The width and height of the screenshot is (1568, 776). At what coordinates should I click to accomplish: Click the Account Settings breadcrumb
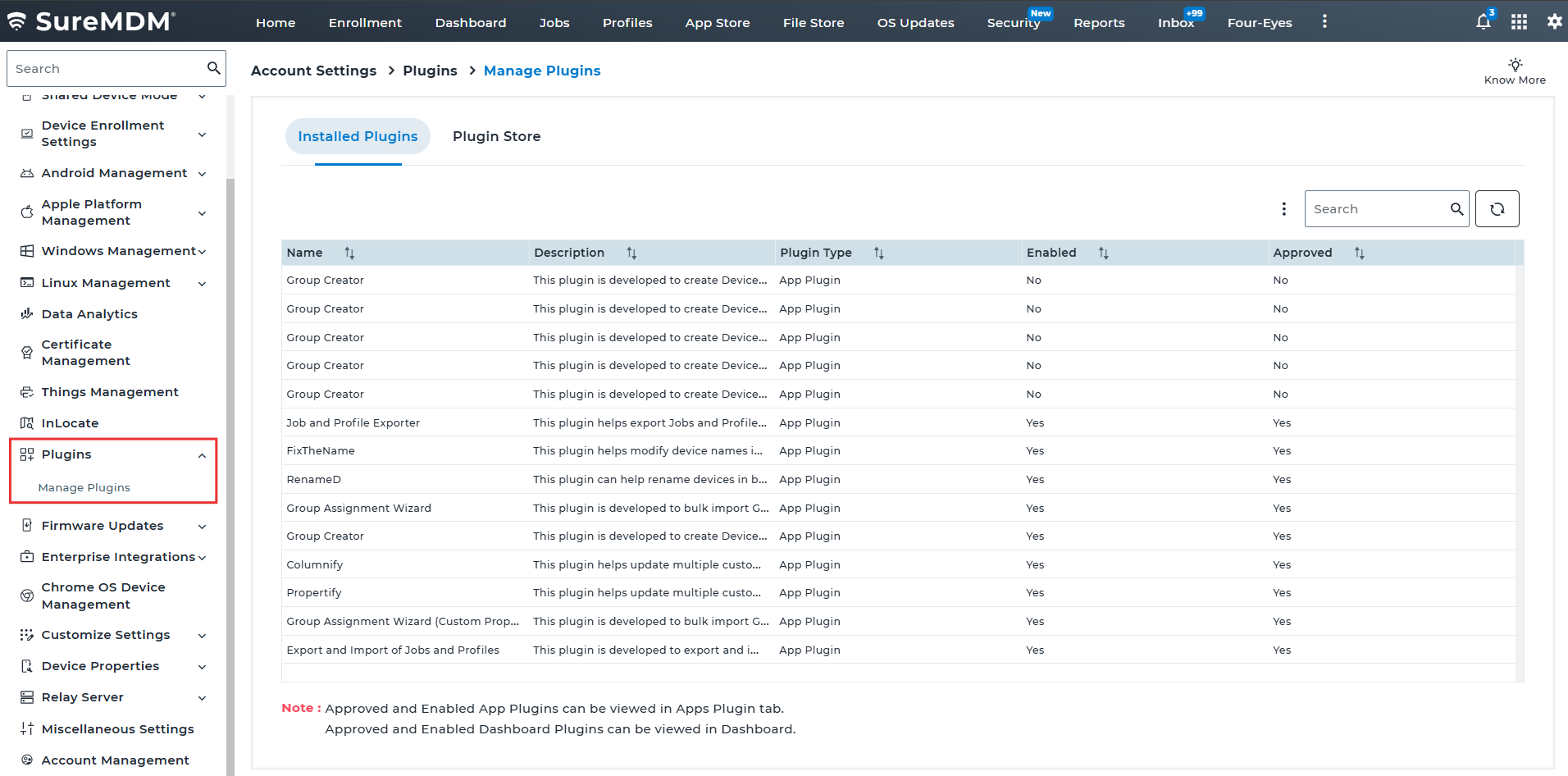click(313, 71)
